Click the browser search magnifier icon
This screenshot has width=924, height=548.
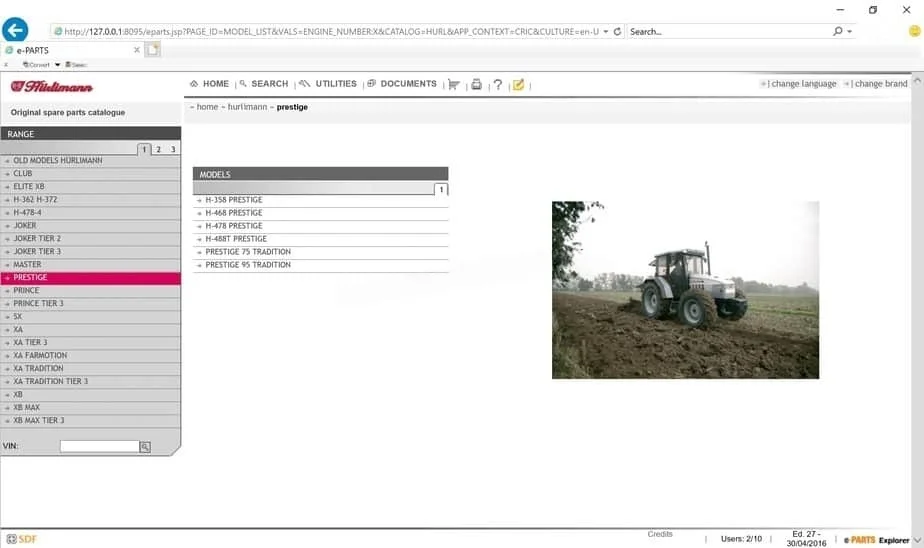tap(837, 31)
